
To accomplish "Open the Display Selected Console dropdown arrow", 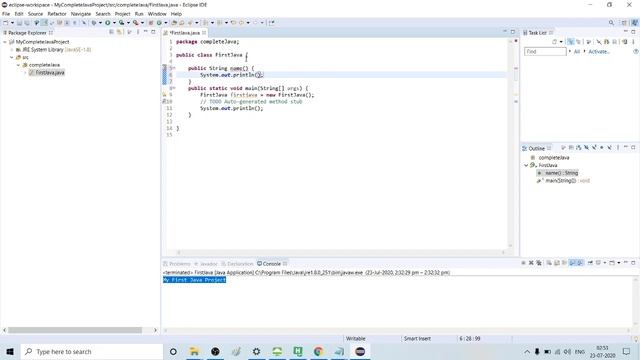I will pyautogui.click(x=605, y=263).
